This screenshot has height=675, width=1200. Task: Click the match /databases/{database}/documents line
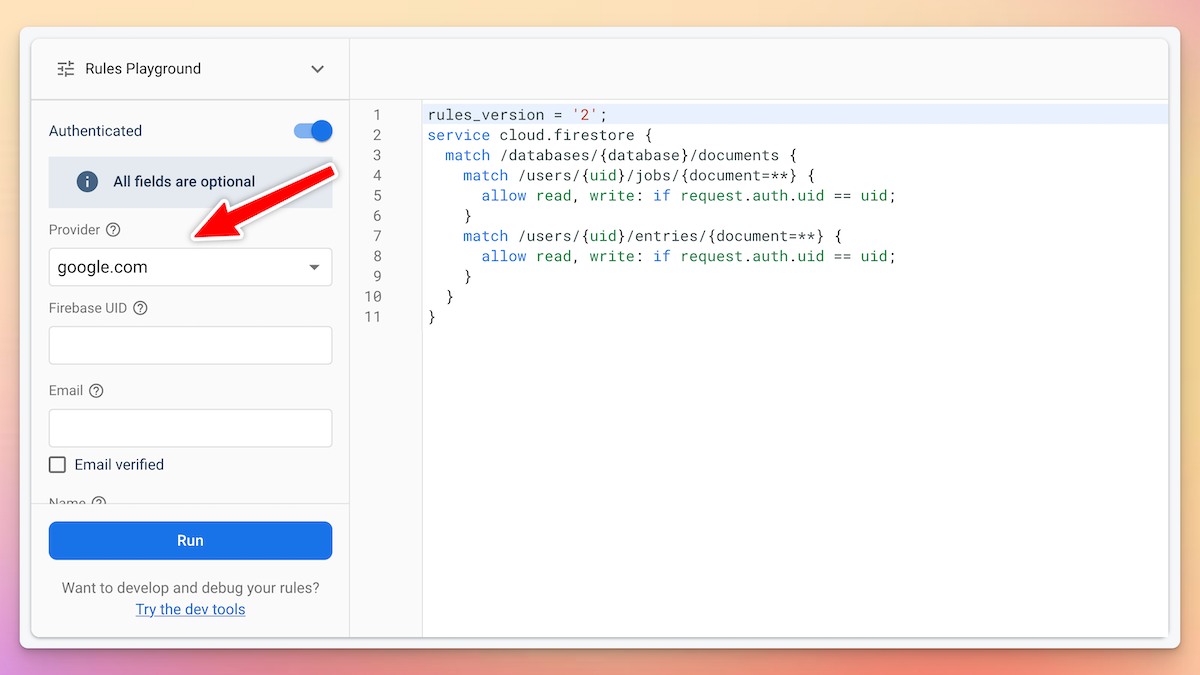coord(620,155)
